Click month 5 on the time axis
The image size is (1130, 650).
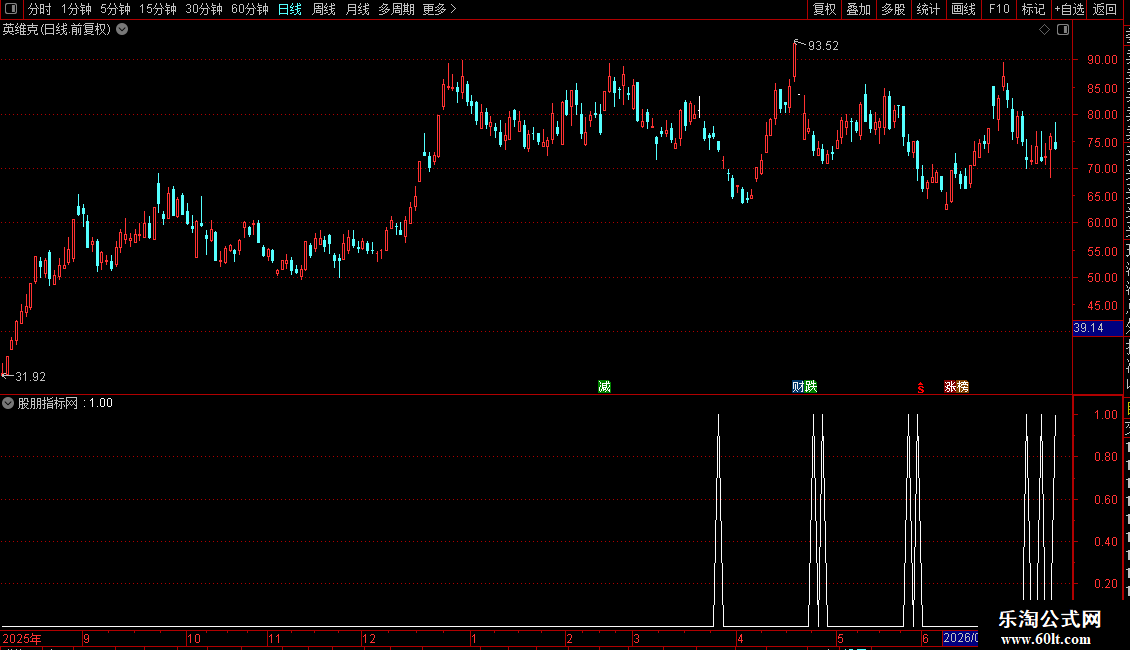click(840, 638)
